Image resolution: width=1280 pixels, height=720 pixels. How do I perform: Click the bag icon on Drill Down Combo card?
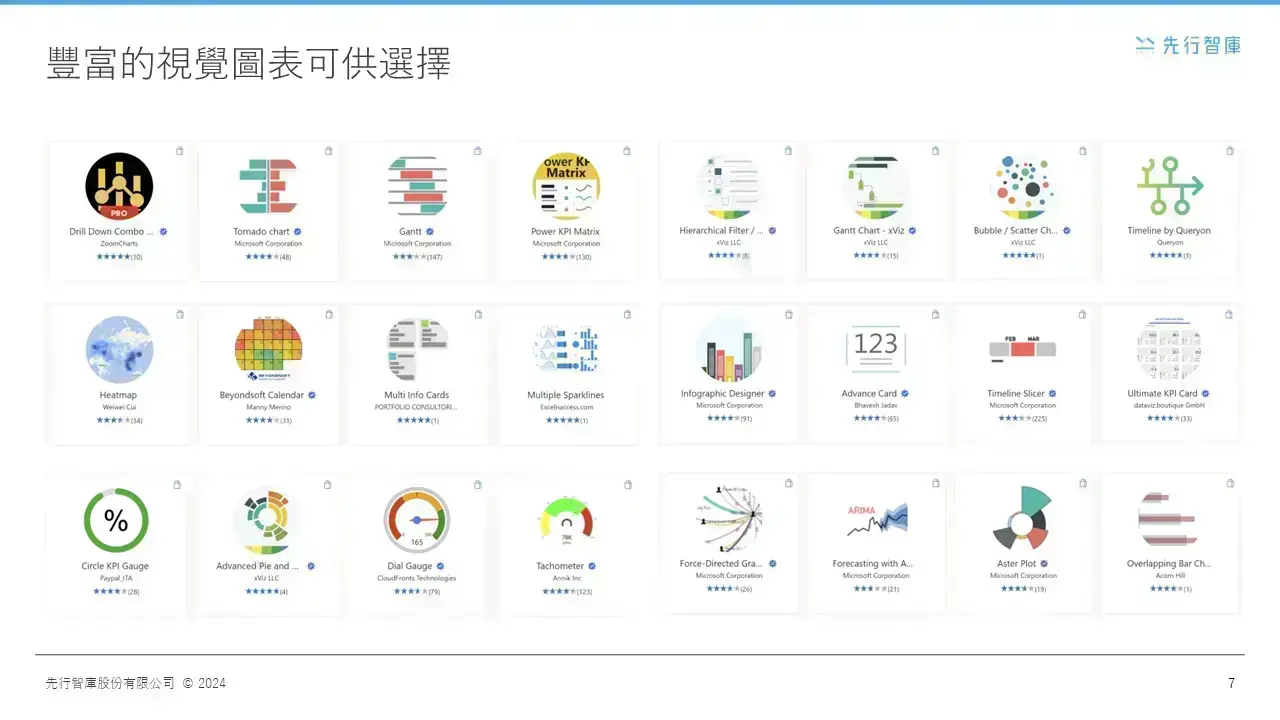point(180,151)
